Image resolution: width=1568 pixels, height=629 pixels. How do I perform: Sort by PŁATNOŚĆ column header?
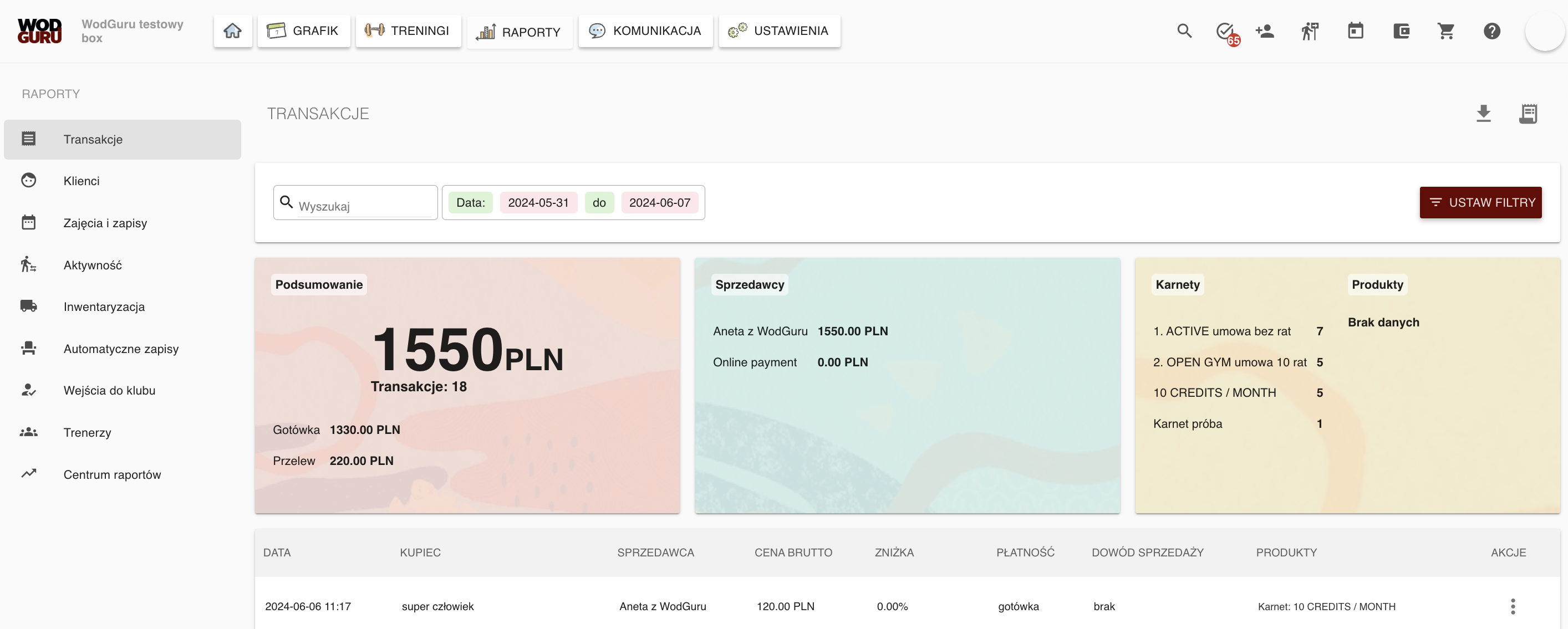(x=1025, y=553)
